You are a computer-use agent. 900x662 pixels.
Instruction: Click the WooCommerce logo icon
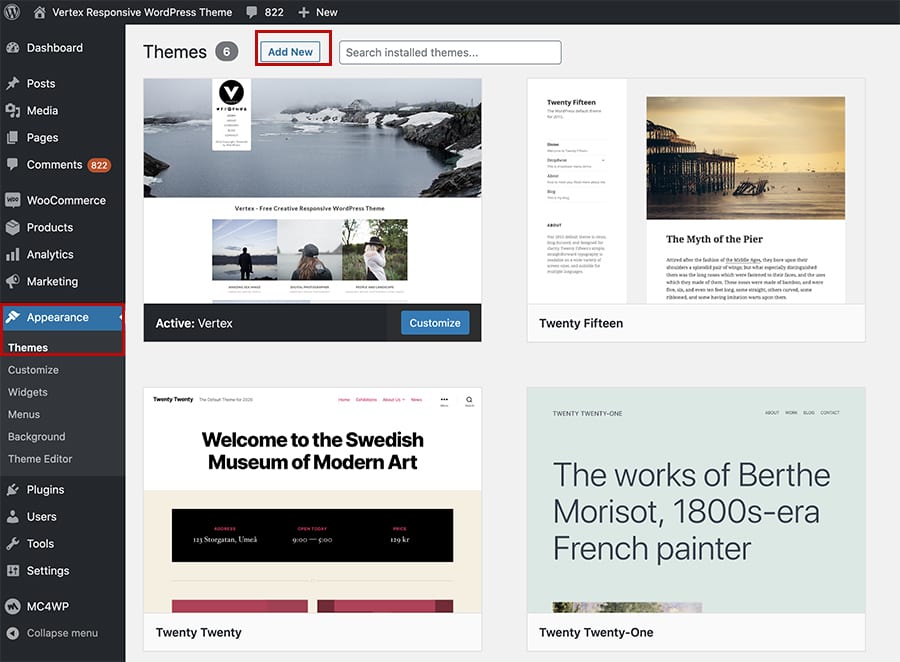[x=13, y=200]
